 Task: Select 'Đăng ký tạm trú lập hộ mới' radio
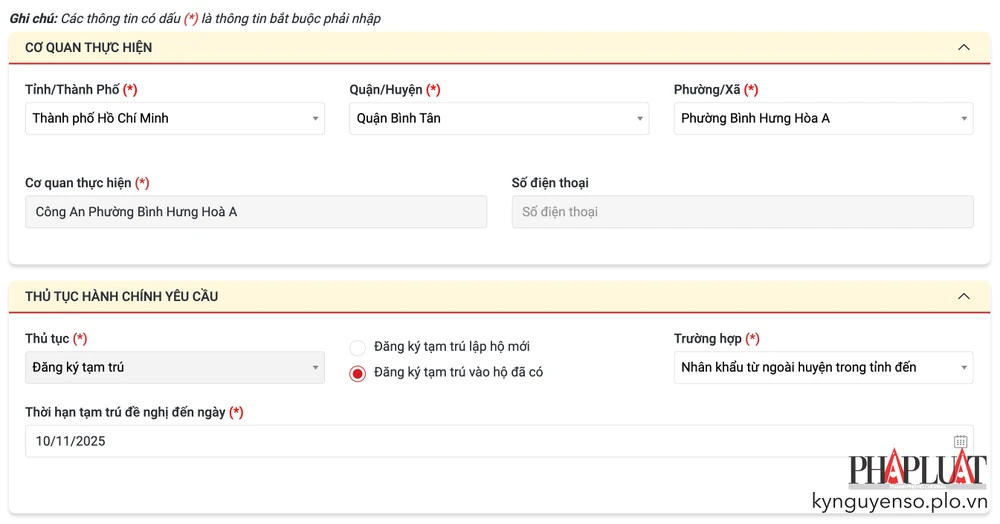coord(358,348)
